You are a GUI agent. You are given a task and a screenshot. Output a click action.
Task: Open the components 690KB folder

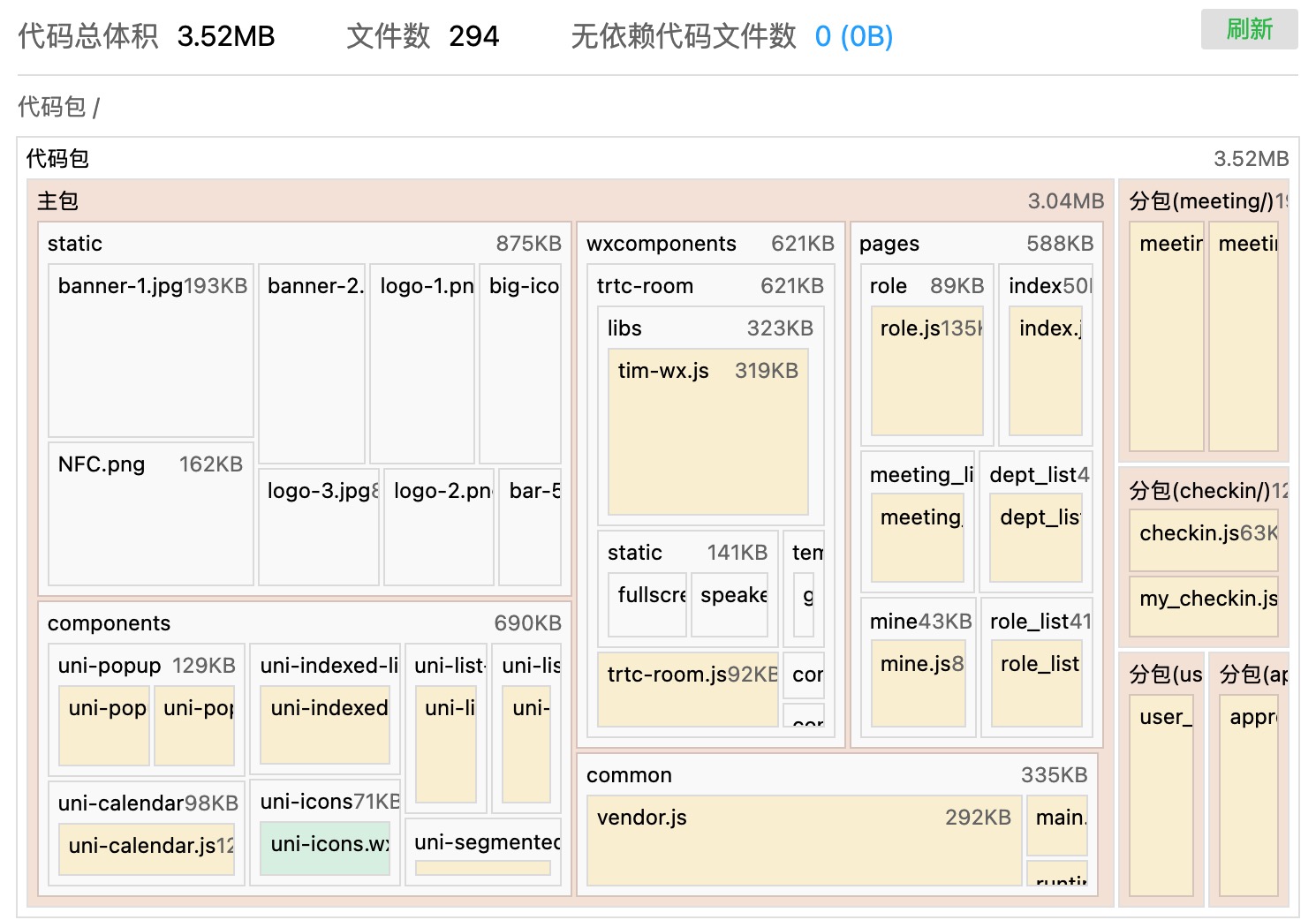305,623
